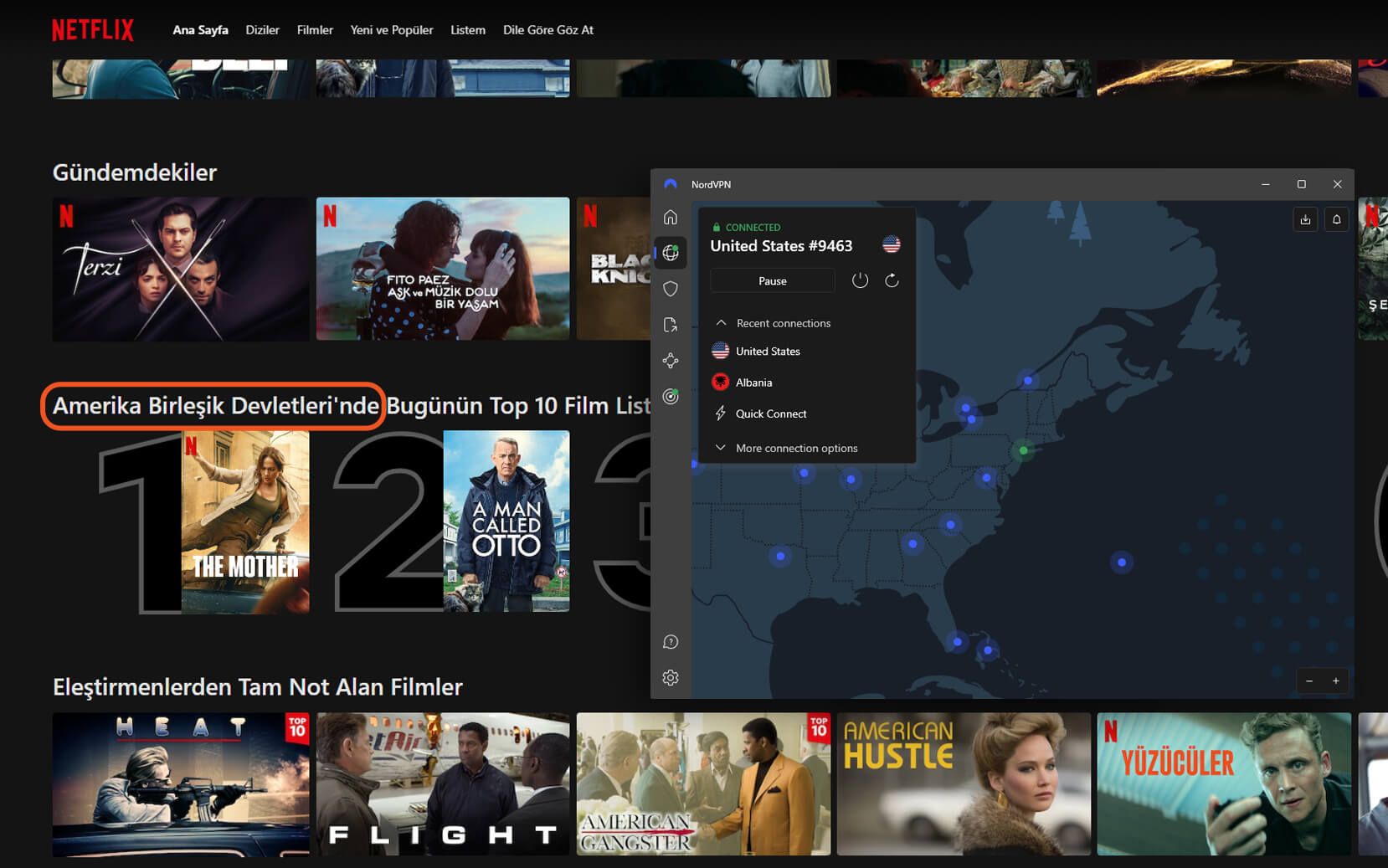
Task: Click the Quick Connect lightning icon
Action: pos(720,413)
